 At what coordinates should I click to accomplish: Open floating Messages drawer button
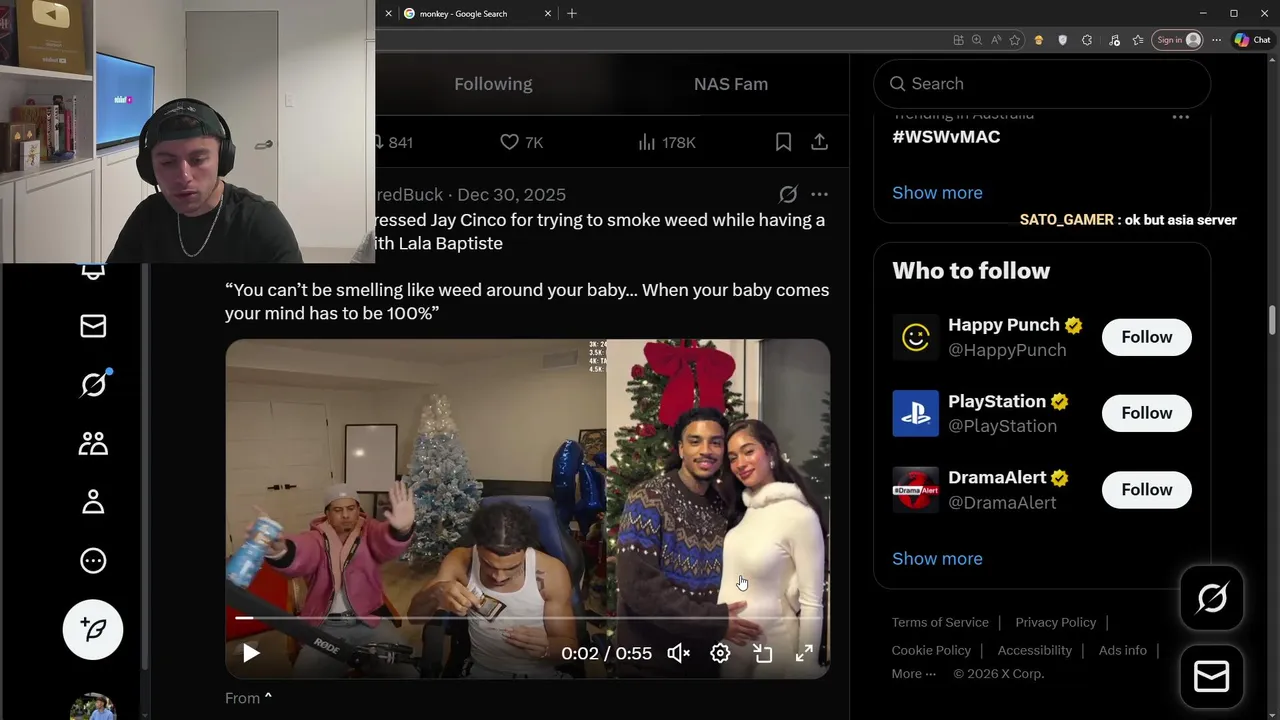(1212, 677)
